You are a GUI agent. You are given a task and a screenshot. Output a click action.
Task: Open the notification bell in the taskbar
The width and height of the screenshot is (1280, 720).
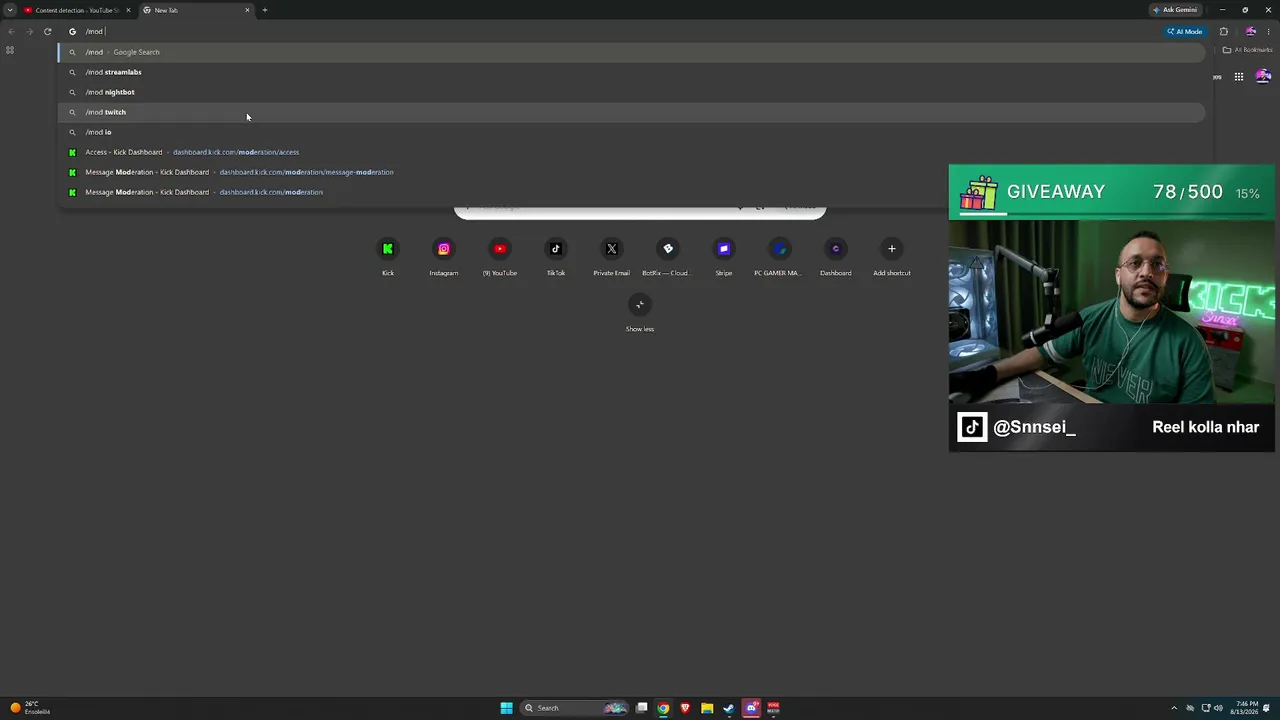tap(1267, 708)
